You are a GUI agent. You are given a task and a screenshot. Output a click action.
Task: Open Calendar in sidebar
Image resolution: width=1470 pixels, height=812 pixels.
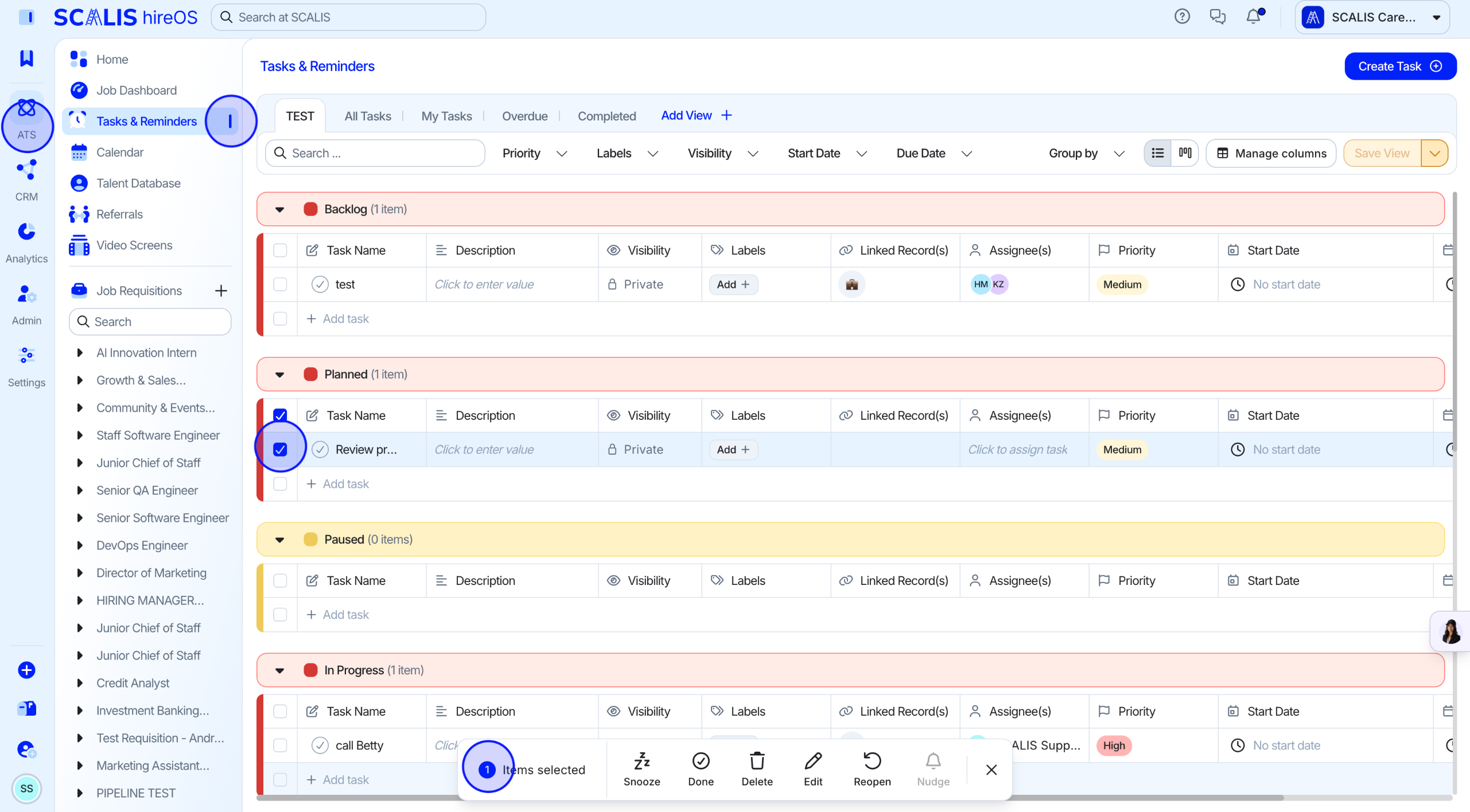(x=149, y=152)
